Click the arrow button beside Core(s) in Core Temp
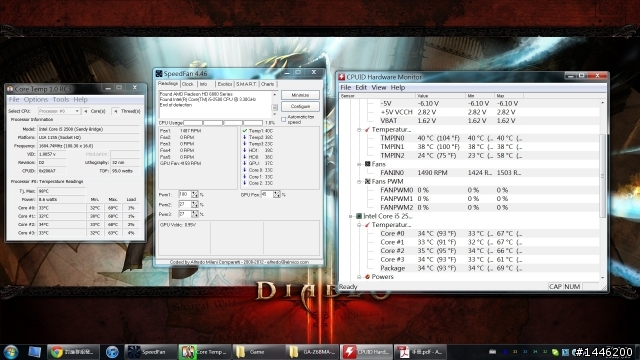Image resolution: width=640 pixels, height=360 pixels. (86, 111)
